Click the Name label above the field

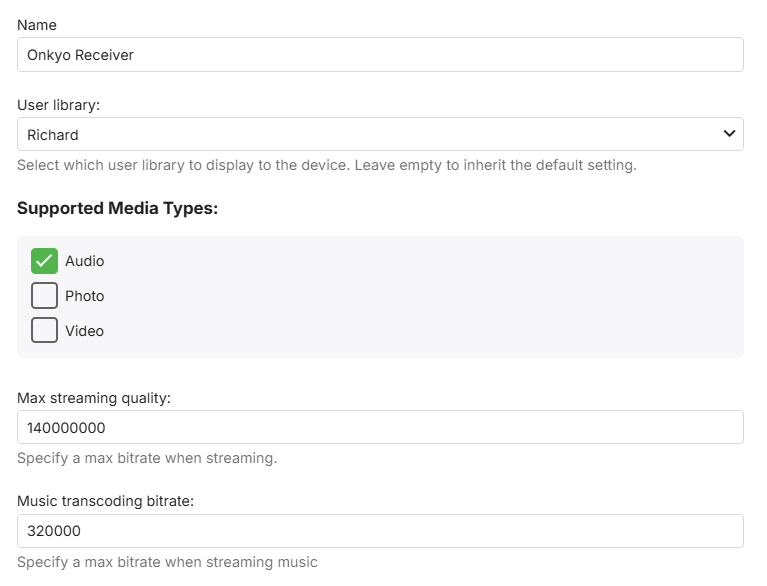coord(37,23)
